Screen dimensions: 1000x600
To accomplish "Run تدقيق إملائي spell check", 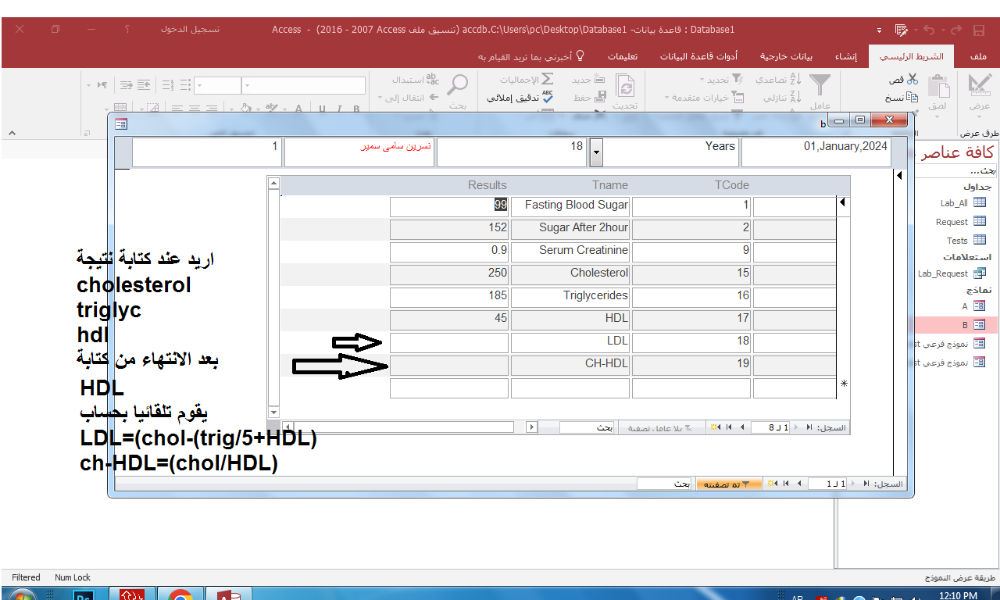I will point(520,97).
